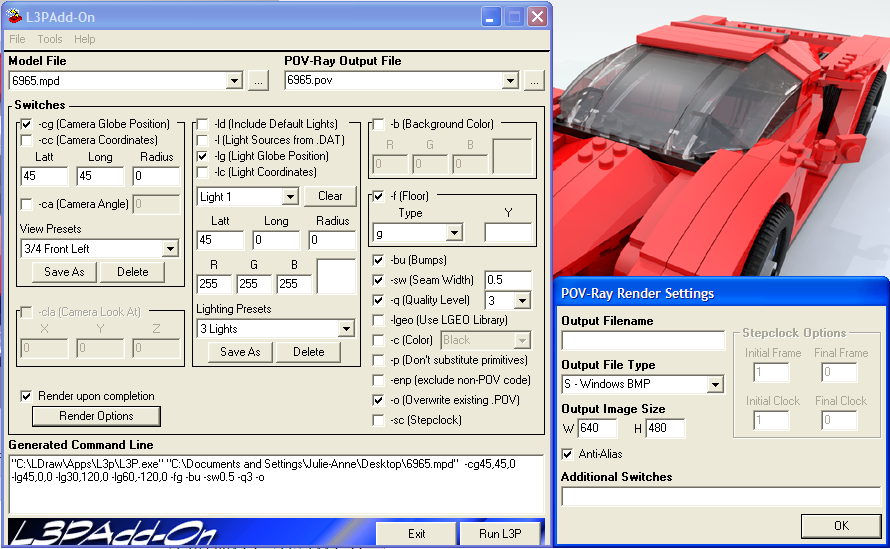The image size is (890, 549).
Task: Enable -l Light Sources from .DAT
Action: 202,140
